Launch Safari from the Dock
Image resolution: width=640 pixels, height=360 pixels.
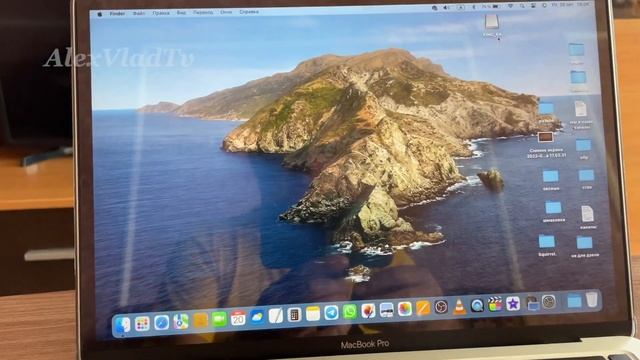click(162, 323)
